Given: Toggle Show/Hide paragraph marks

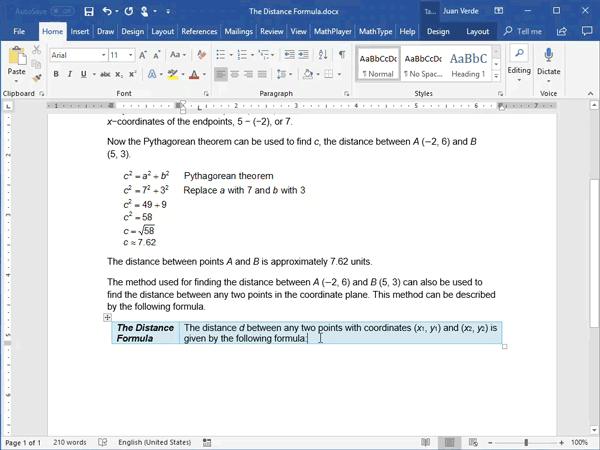Looking at the screenshot, I should point(342,55).
